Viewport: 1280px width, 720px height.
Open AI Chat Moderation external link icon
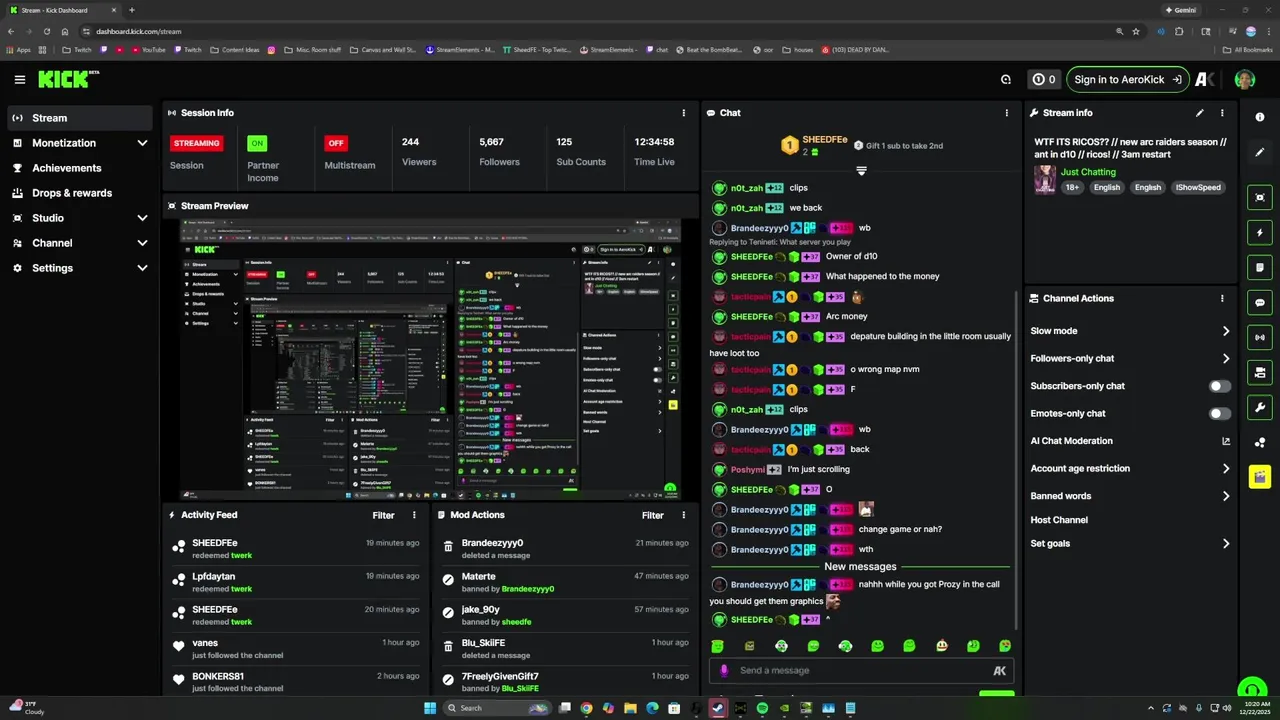[x=1226, y=441]
